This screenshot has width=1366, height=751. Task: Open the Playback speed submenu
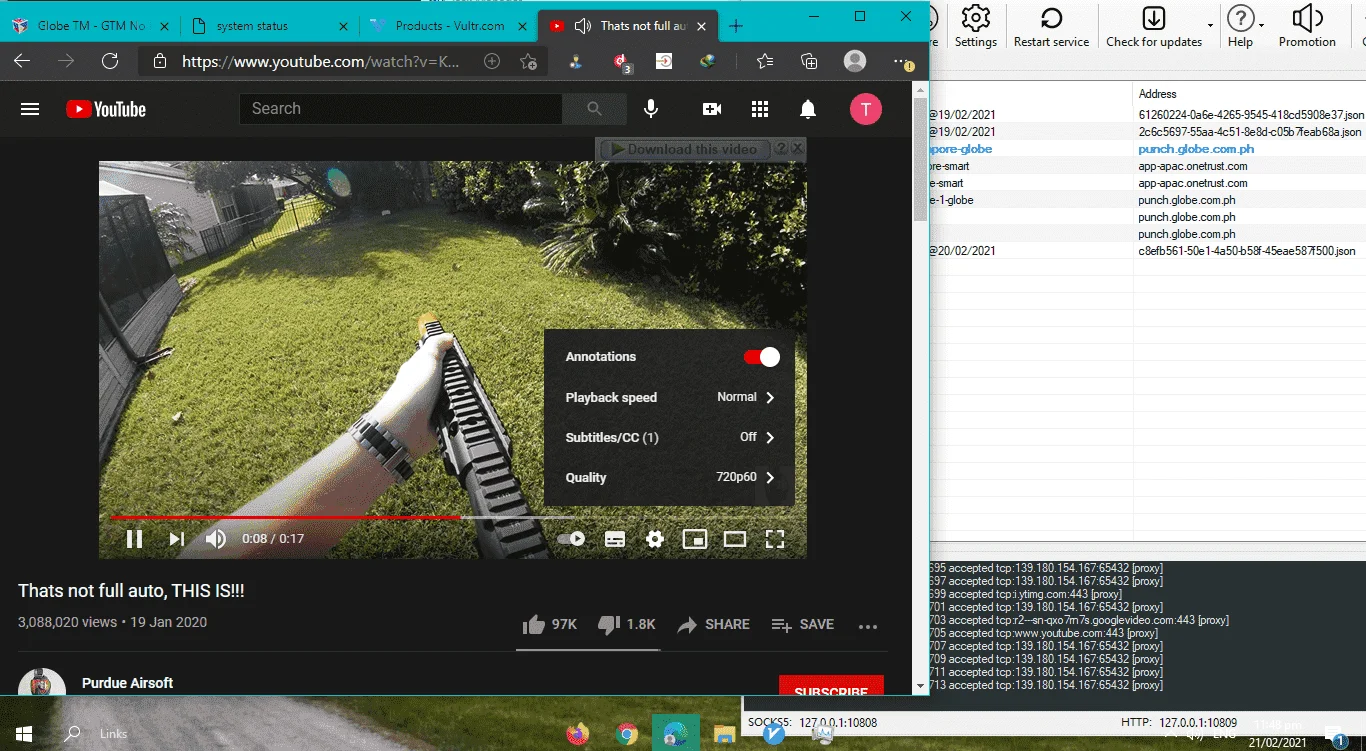tap(670, 397)
